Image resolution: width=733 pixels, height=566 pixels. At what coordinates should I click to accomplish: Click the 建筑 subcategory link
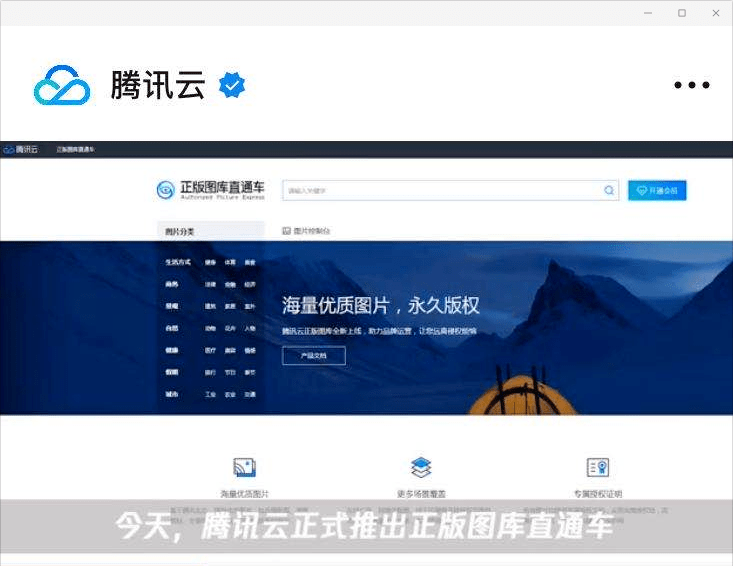(210, 306)
